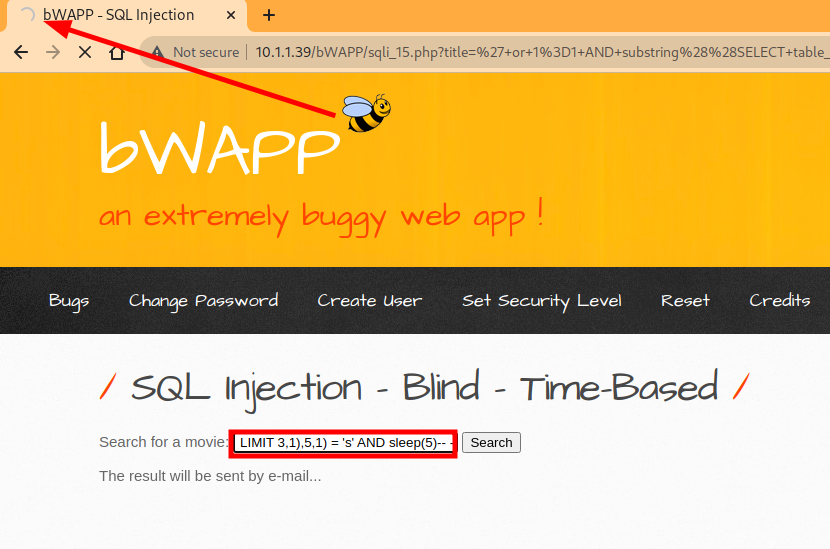This screenshot has width=830, height=549.
Task: Click the bee logo image
Action: click(366, 113)
